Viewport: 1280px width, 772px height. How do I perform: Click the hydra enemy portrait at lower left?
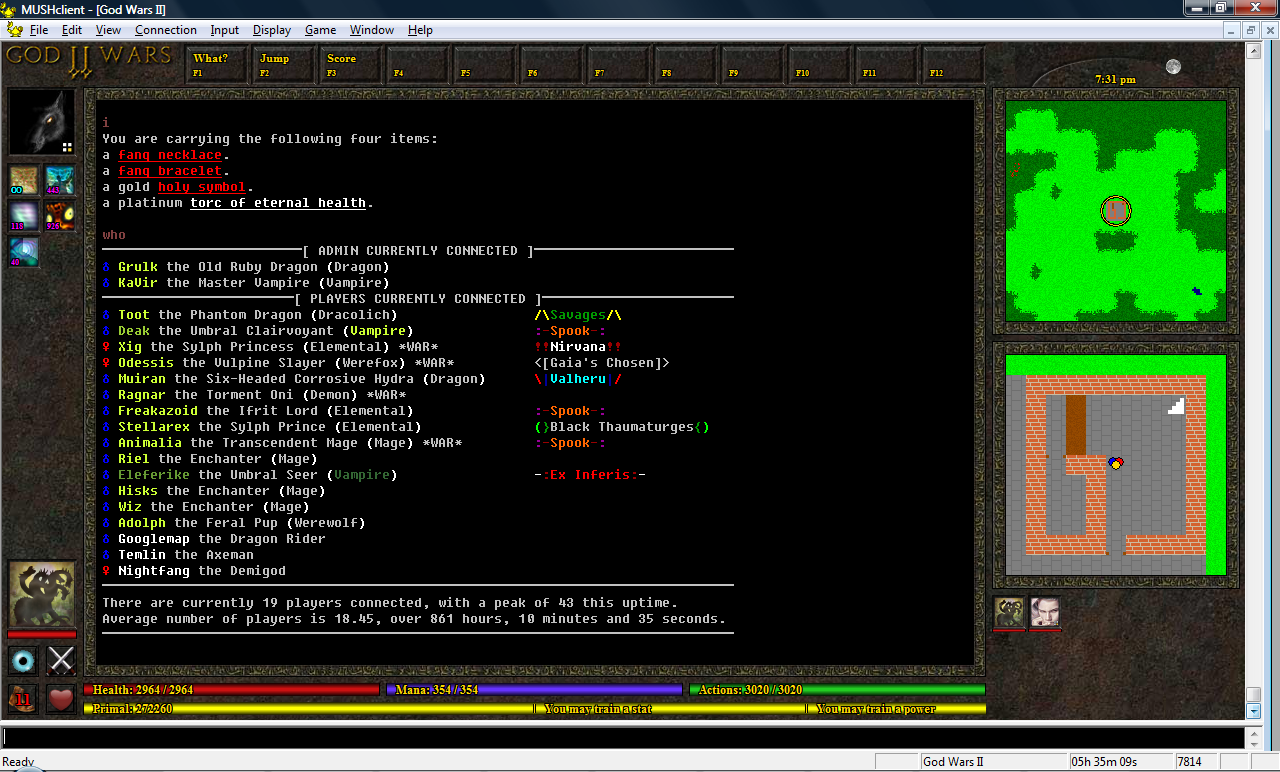(x=42, y=594)
